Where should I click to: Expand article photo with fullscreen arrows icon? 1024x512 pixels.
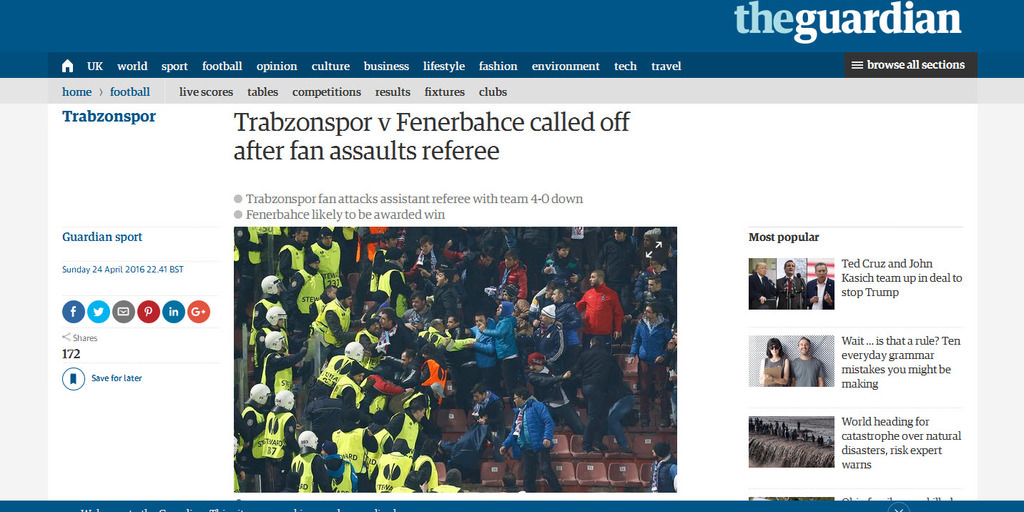coord(654,250)
